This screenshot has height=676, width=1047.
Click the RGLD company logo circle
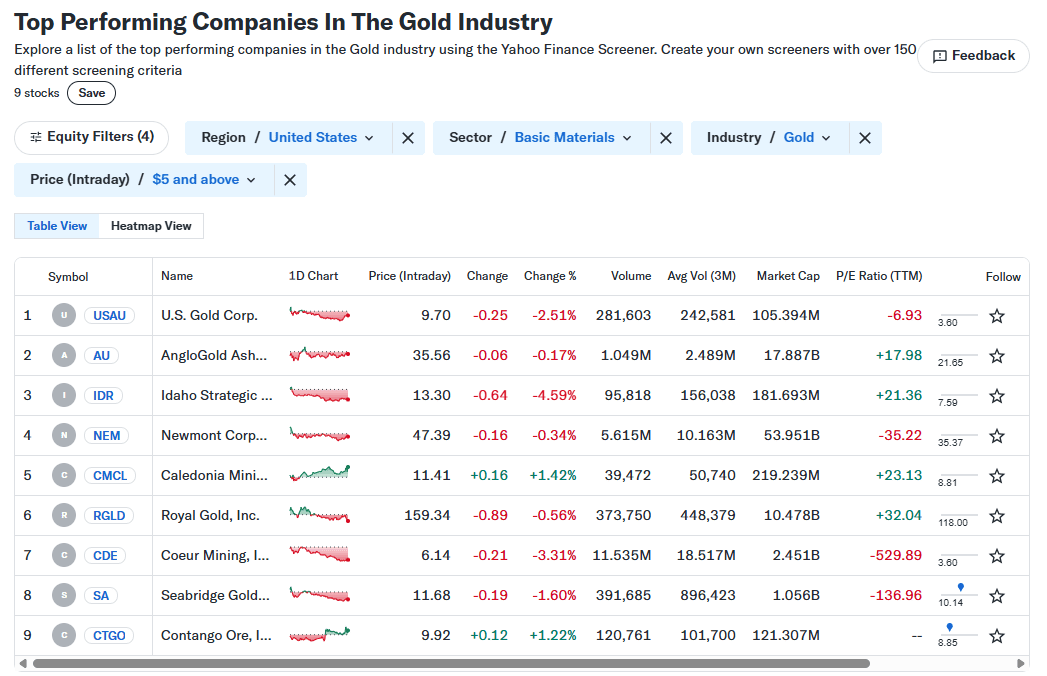click(64, 516)
